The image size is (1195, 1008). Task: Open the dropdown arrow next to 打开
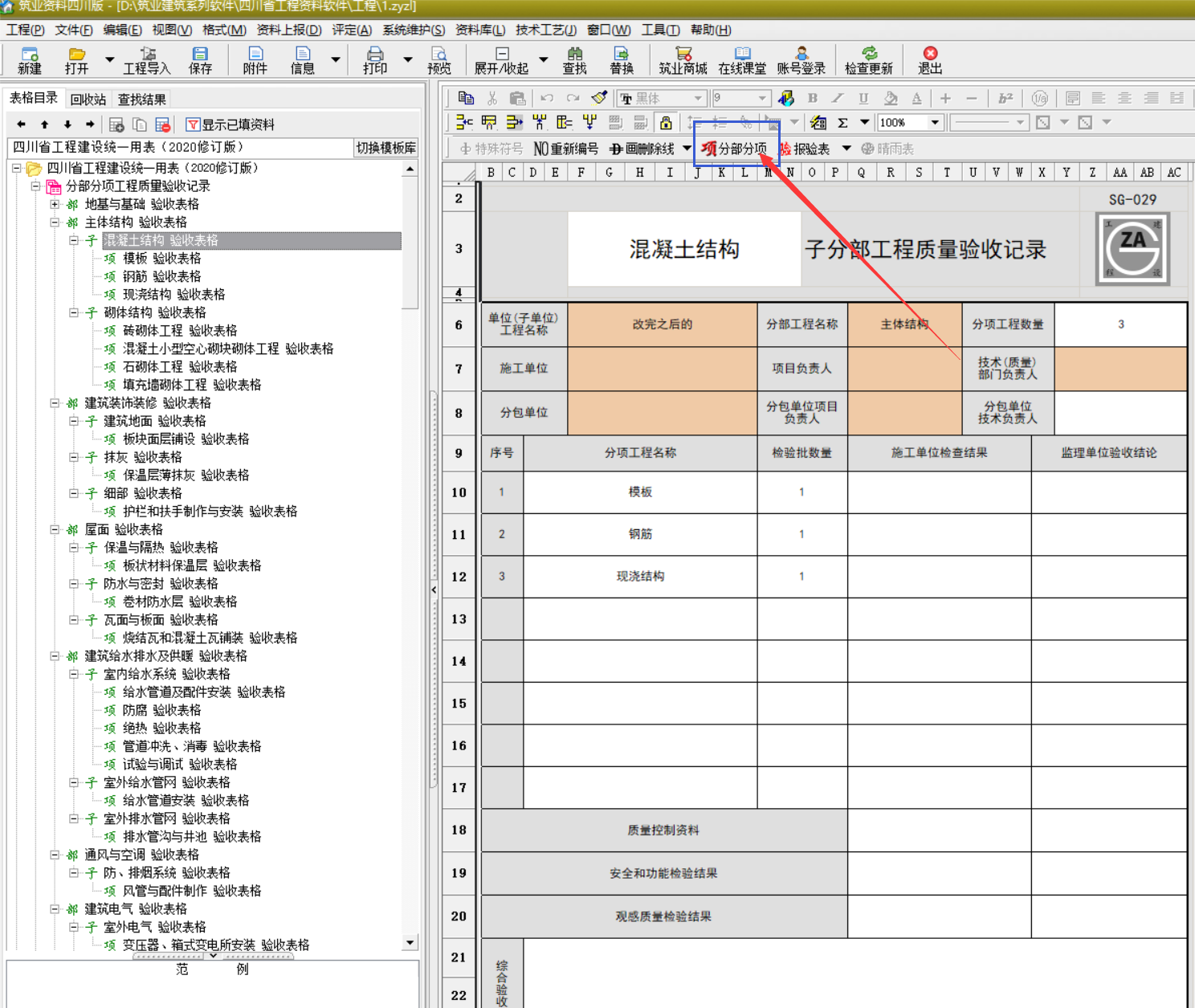point(109,59)
